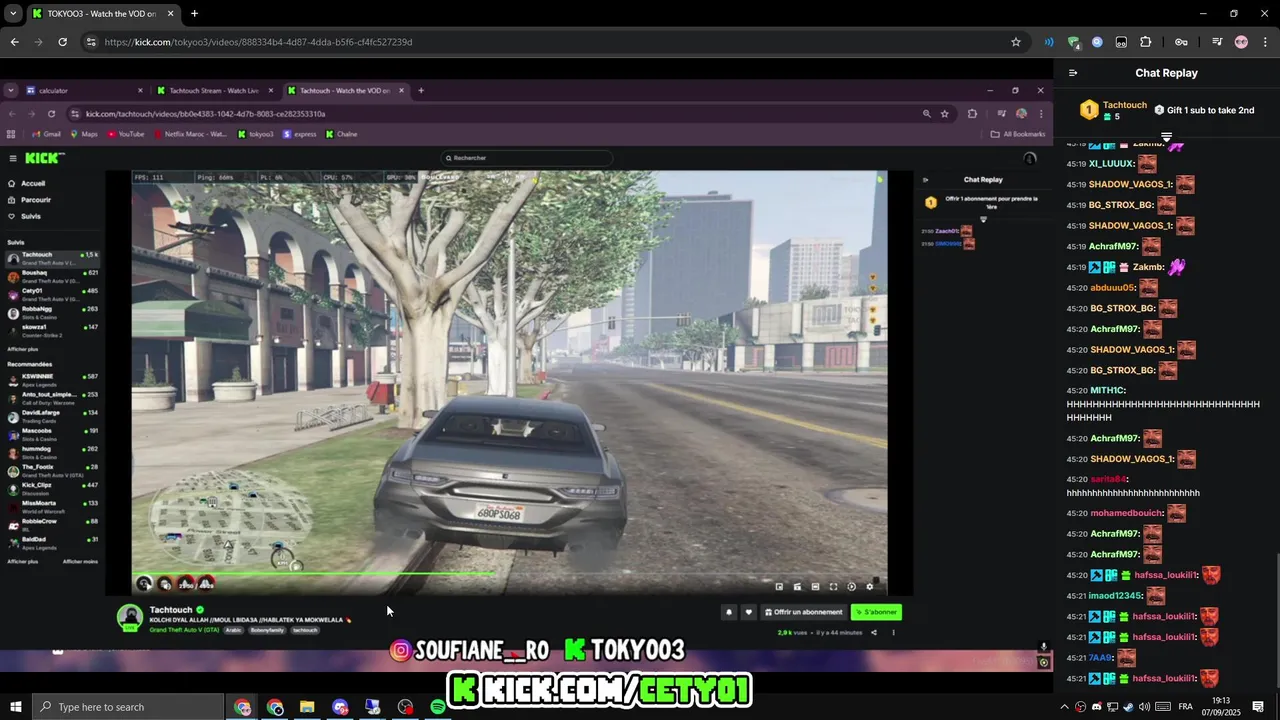1280x720 pixels.
Task: Open the YouTube bookmark in streamed browser
Action: (125, 134)
